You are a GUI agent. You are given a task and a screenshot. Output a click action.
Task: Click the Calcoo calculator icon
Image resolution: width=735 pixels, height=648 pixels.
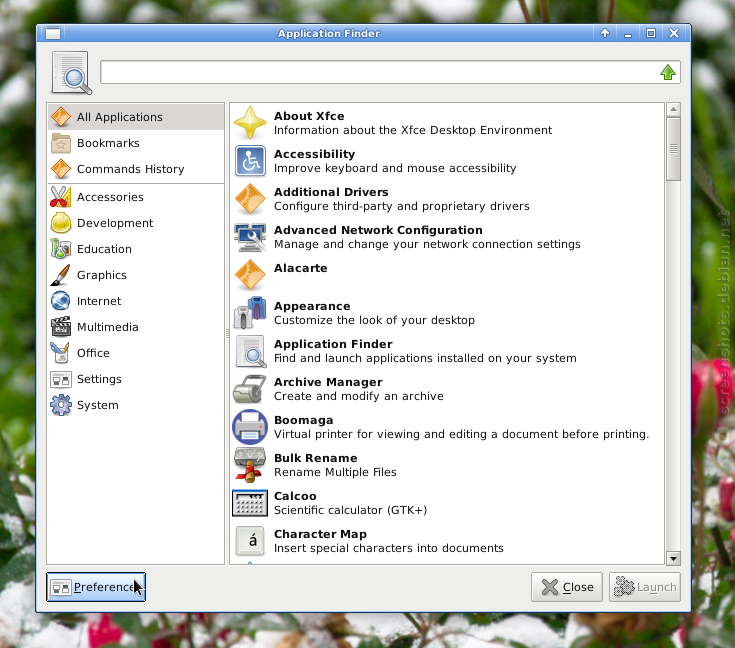pos(250,503)
